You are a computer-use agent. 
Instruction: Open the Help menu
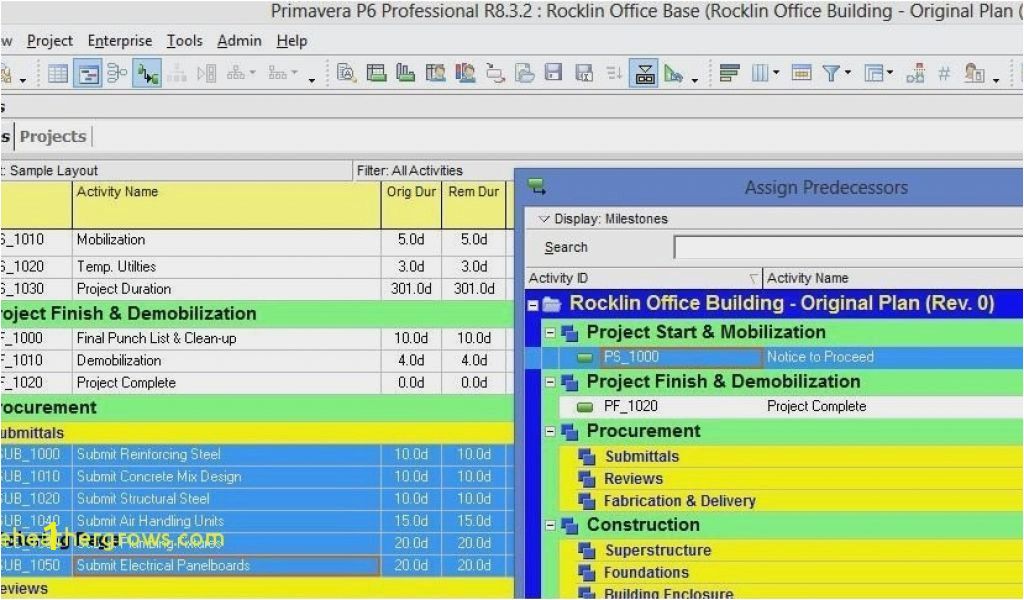tap(292, 40)
